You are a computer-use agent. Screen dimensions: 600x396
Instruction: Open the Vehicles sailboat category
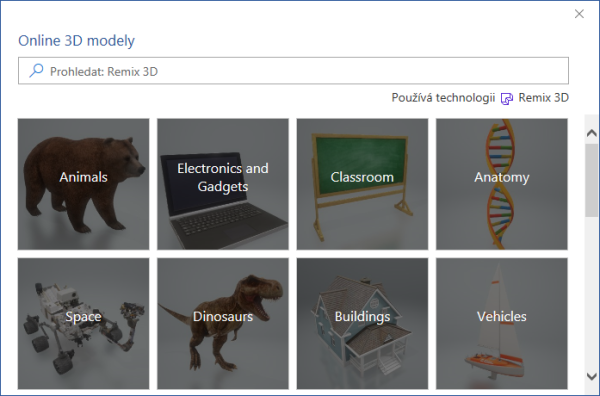click(502, 323)
